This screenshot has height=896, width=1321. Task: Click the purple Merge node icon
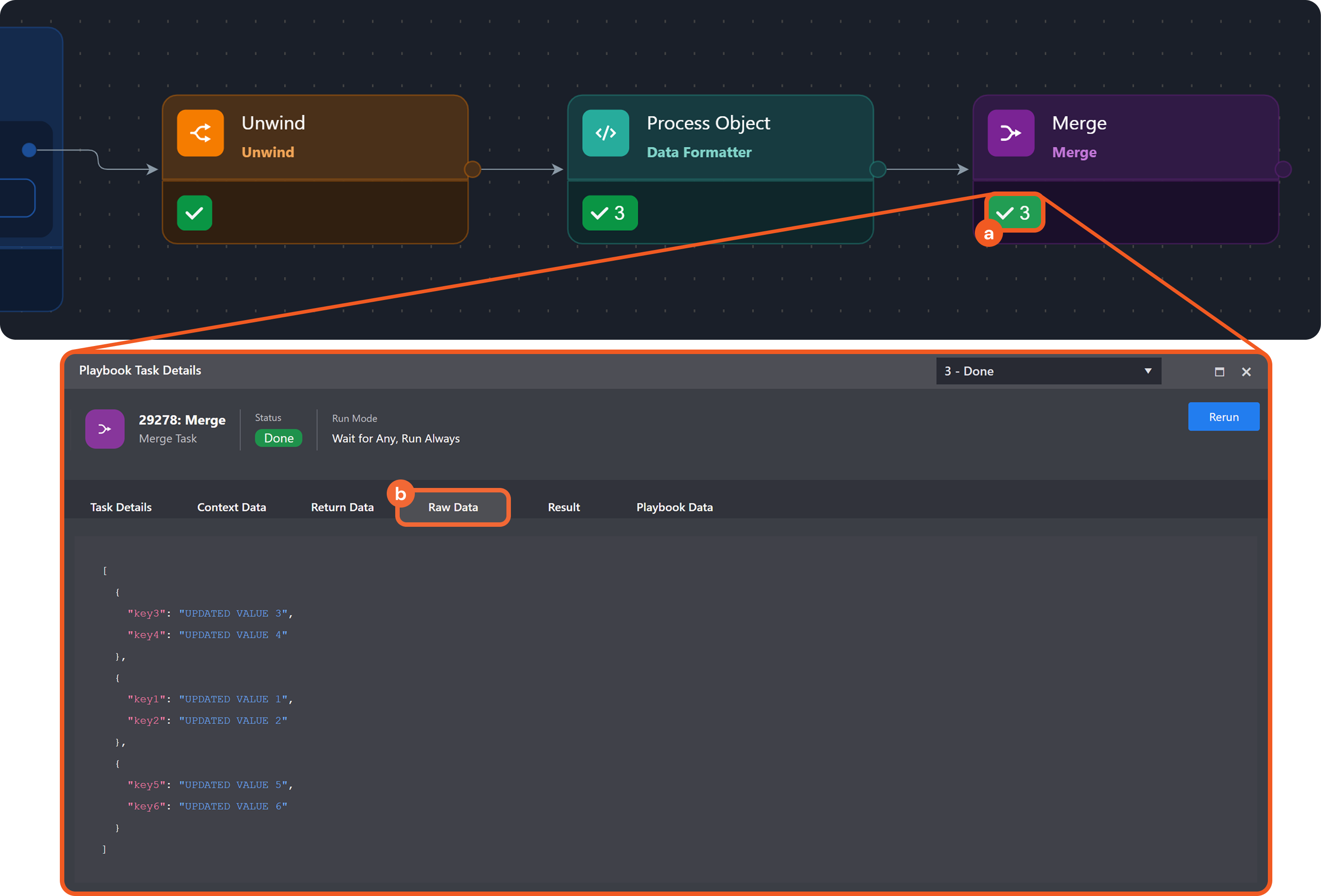click(x=1010, y=133)
